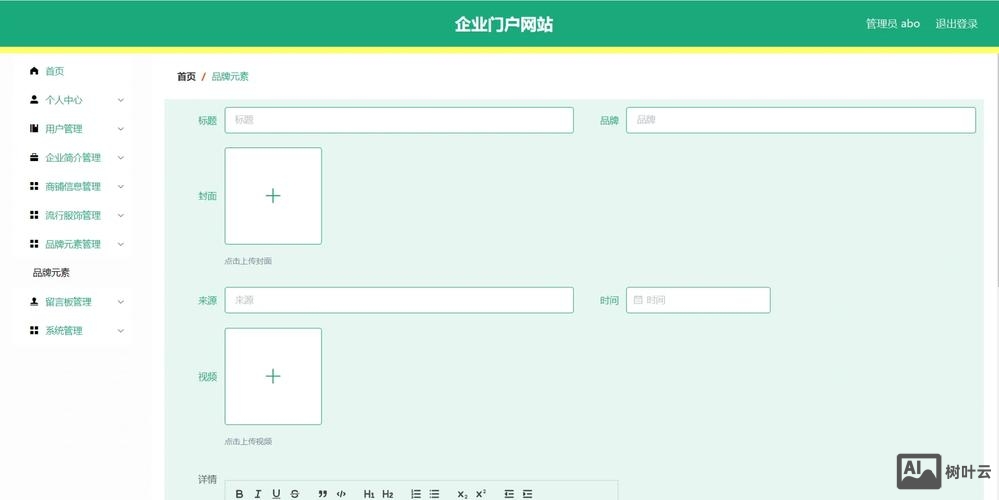
Task: Expand the 留言板管理 menu chevron
Action: (x=120, y=302)
